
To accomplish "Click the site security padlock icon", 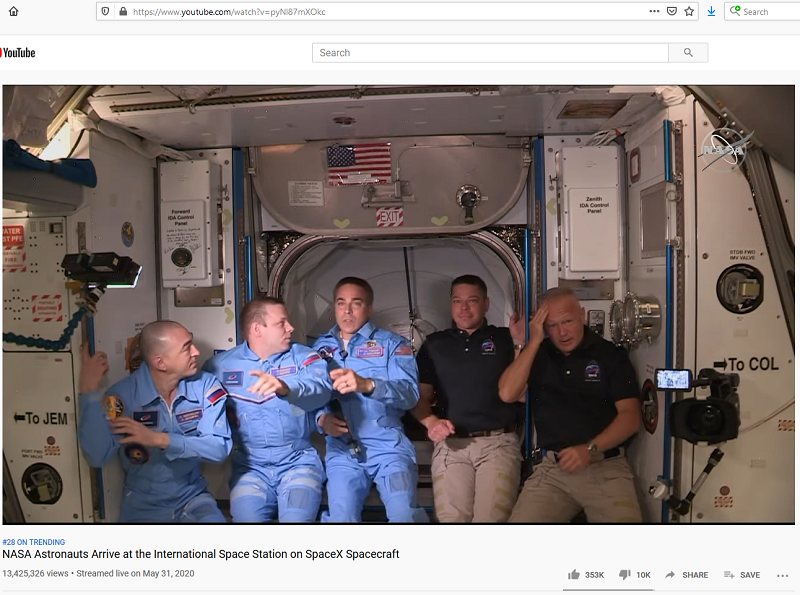I will point(123,11).
